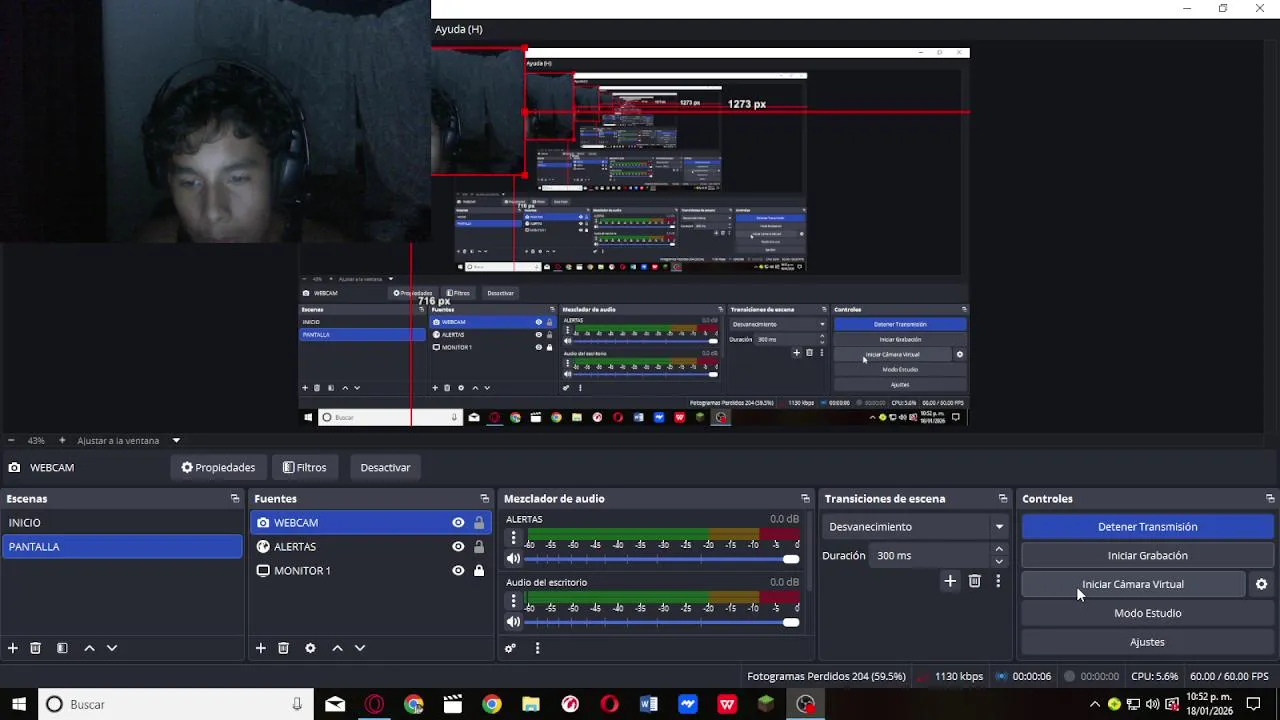1280x720 pixels.
Task: Undock the Fuentes panel
Action: coord(484,498)
